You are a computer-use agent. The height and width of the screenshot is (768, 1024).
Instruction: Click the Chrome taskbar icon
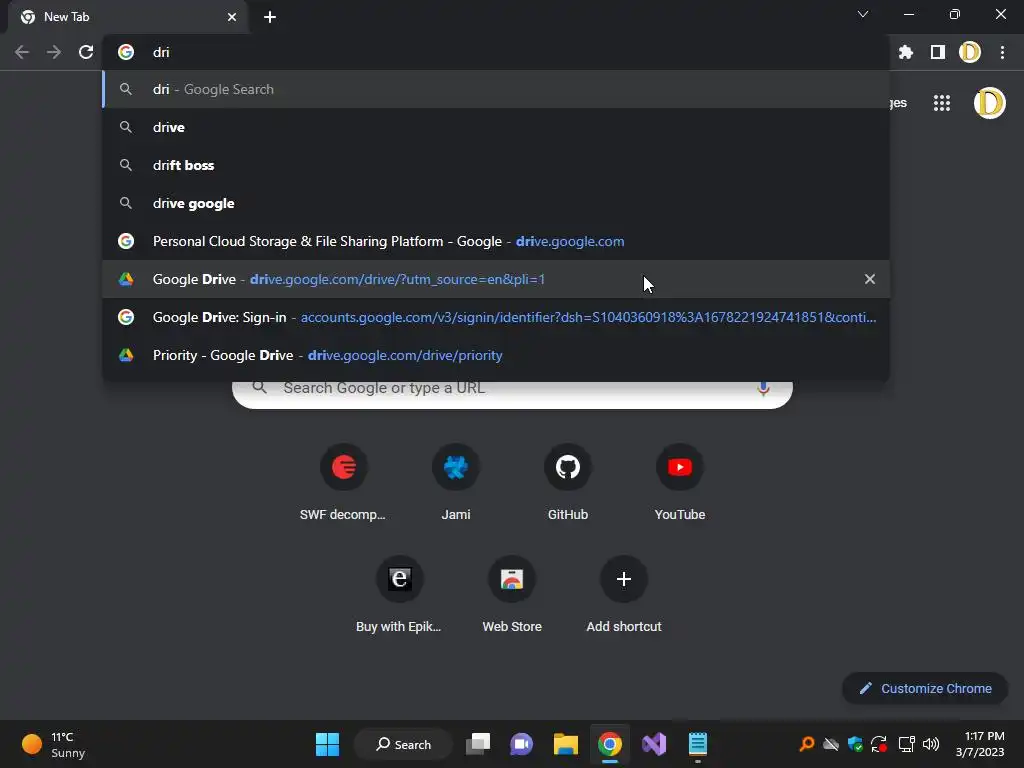tap(609, 744)
